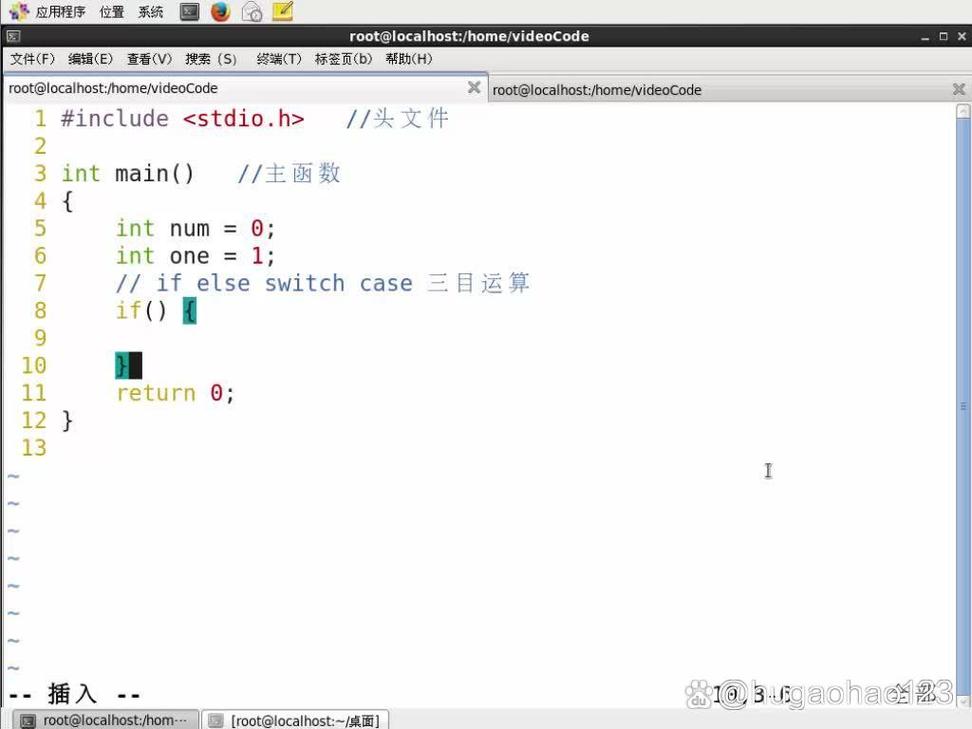
Task: Open the 终端(T) menu
Action: coord(279,59)
